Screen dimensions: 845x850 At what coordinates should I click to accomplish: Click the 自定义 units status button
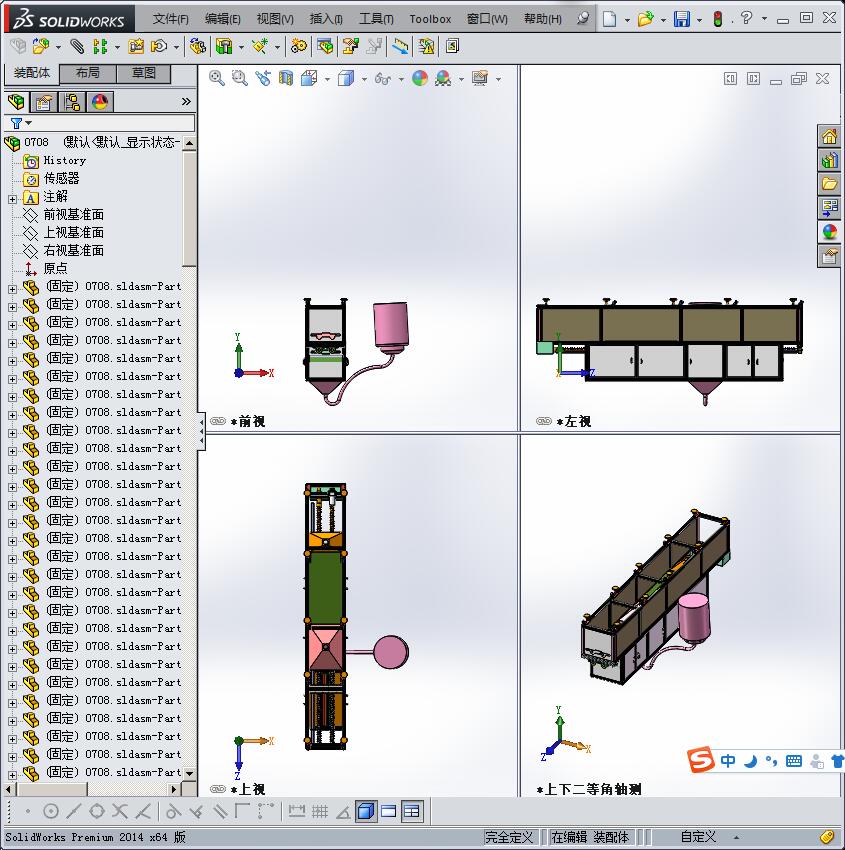pyautogui.click(x=698, y=837)
